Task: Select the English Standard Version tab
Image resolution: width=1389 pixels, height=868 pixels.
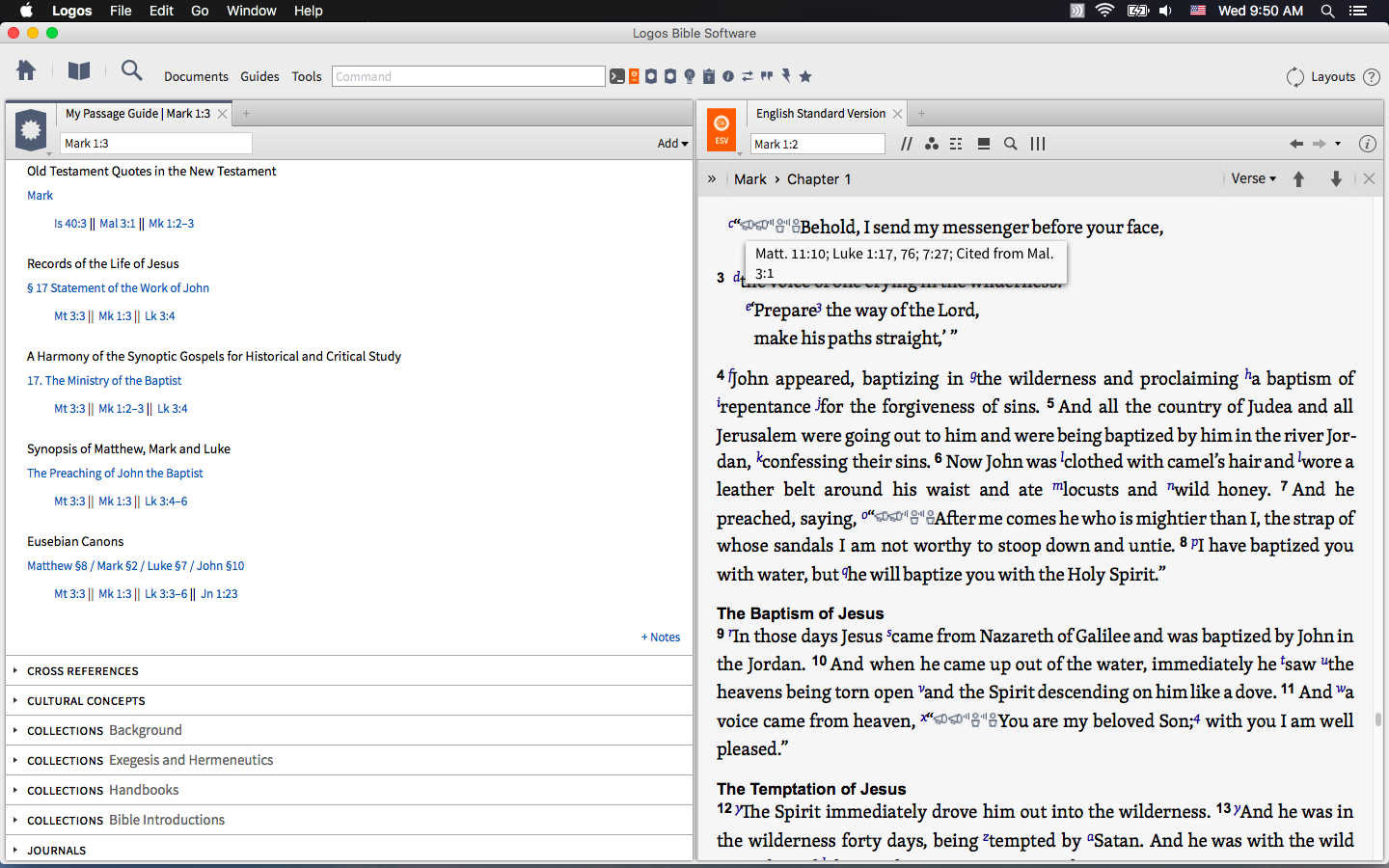Action: pyautogui.click(x=821, y=113)
